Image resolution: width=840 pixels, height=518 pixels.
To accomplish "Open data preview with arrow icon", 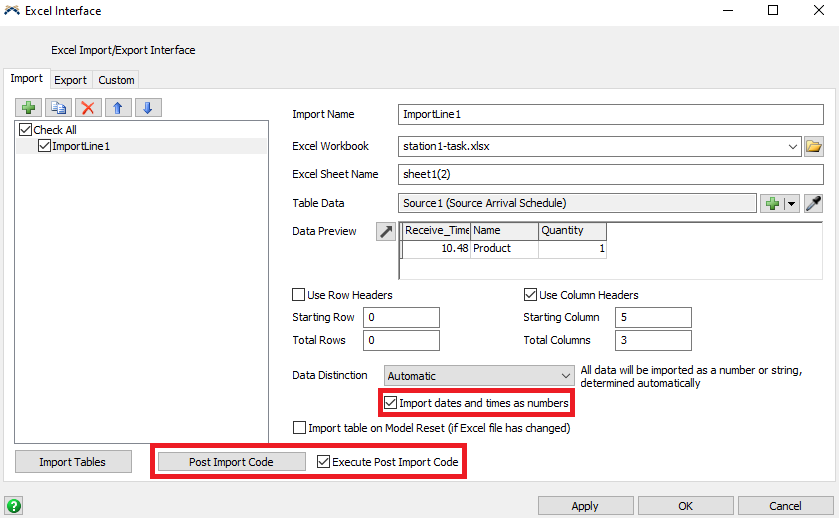I will 385,232.
